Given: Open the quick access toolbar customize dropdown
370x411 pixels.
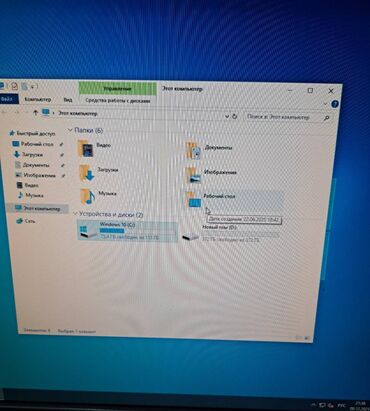Looking at the screenshot, I should 33,87.
